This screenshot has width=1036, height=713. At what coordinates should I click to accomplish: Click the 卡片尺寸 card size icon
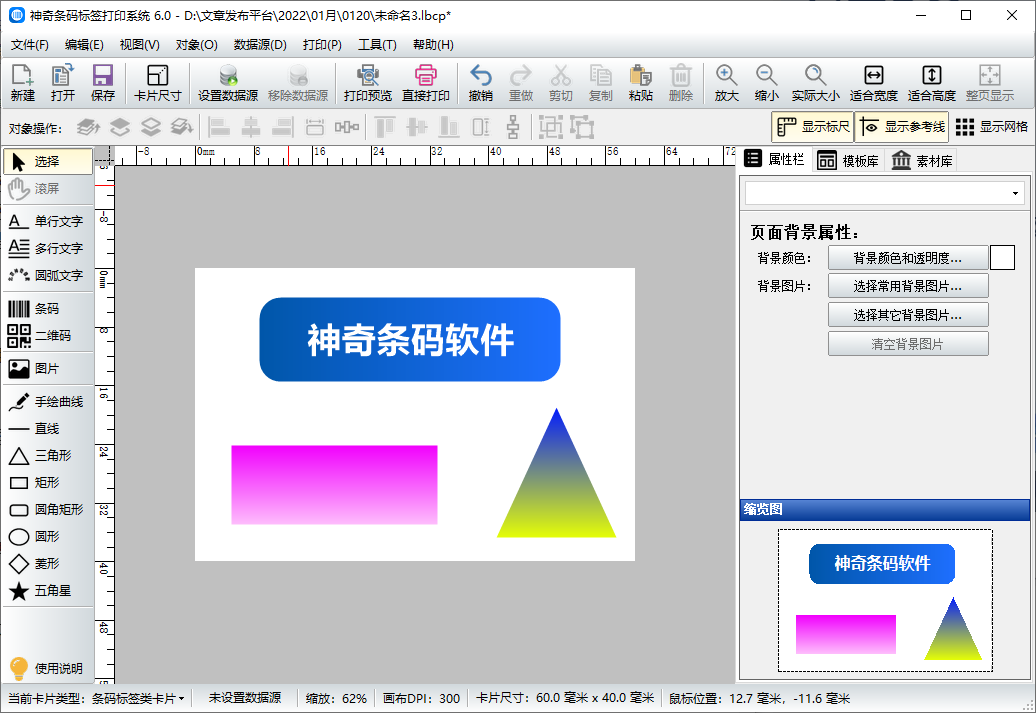pyautogui.click(x=157, y=84)
